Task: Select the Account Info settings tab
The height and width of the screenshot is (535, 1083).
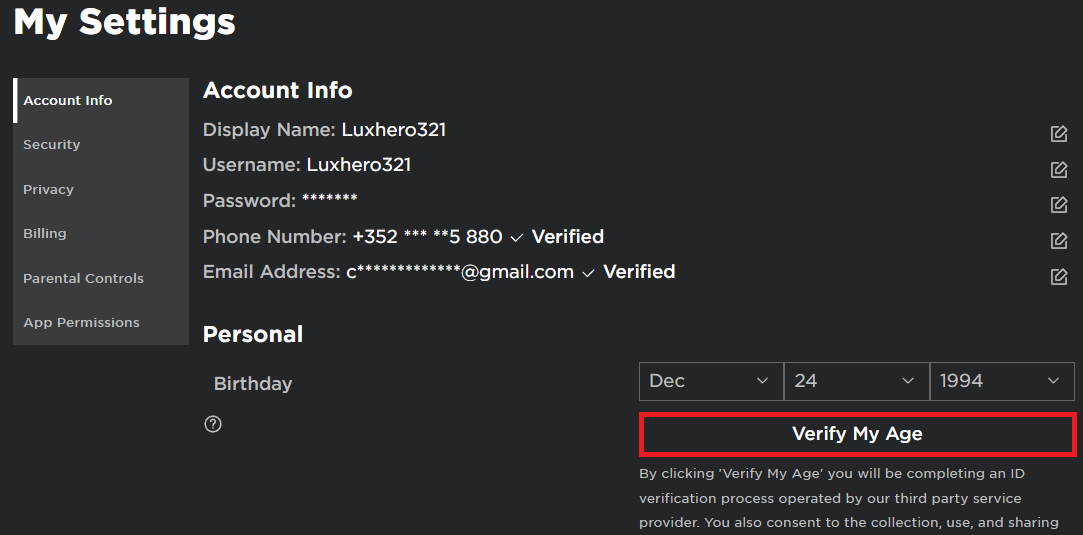Action: click(68, 101)
